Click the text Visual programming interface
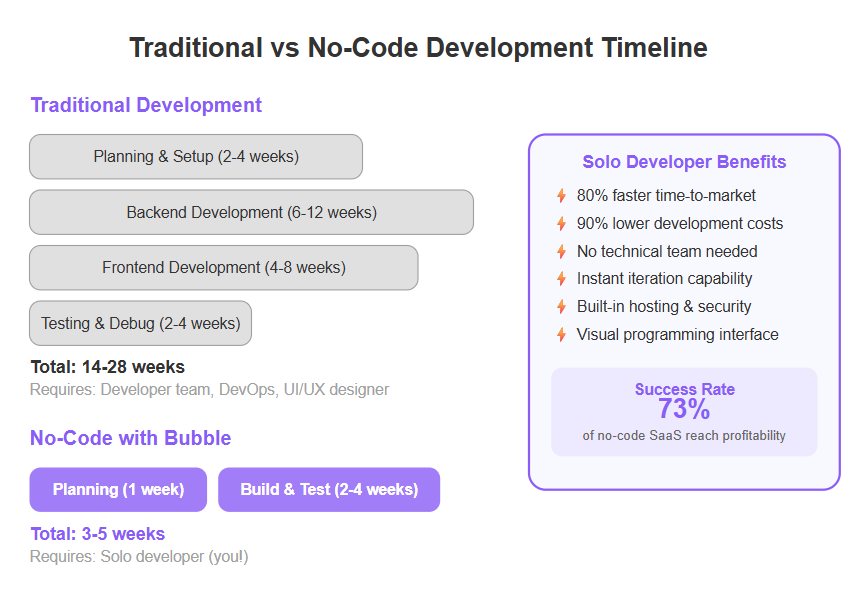This screenshot has width=861, height=593. pyautogui.click(x=678, y=334)
